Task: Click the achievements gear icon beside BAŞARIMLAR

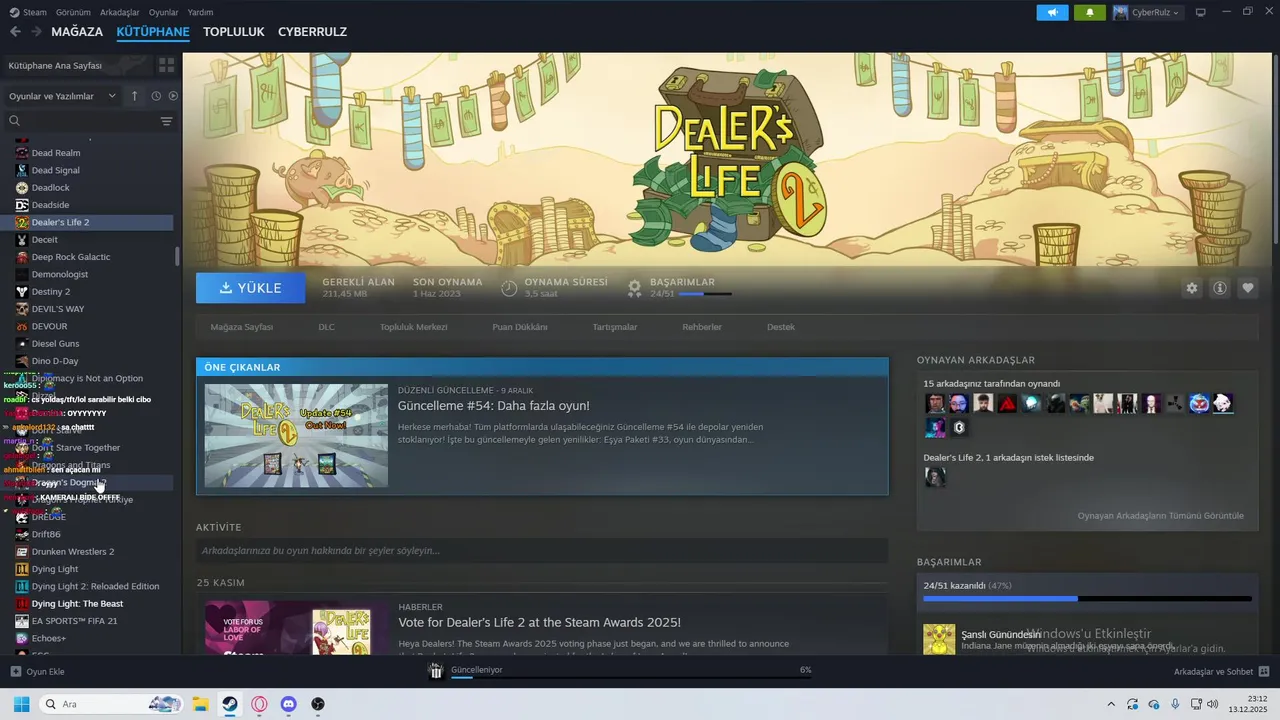Action: tap(634, 288)
